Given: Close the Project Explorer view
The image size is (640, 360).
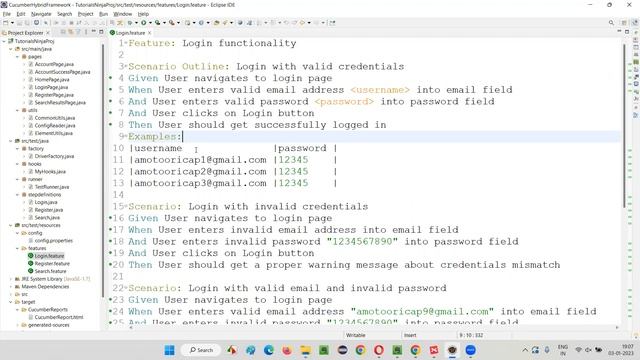Looking at the screenshot, I should [48, 33].
